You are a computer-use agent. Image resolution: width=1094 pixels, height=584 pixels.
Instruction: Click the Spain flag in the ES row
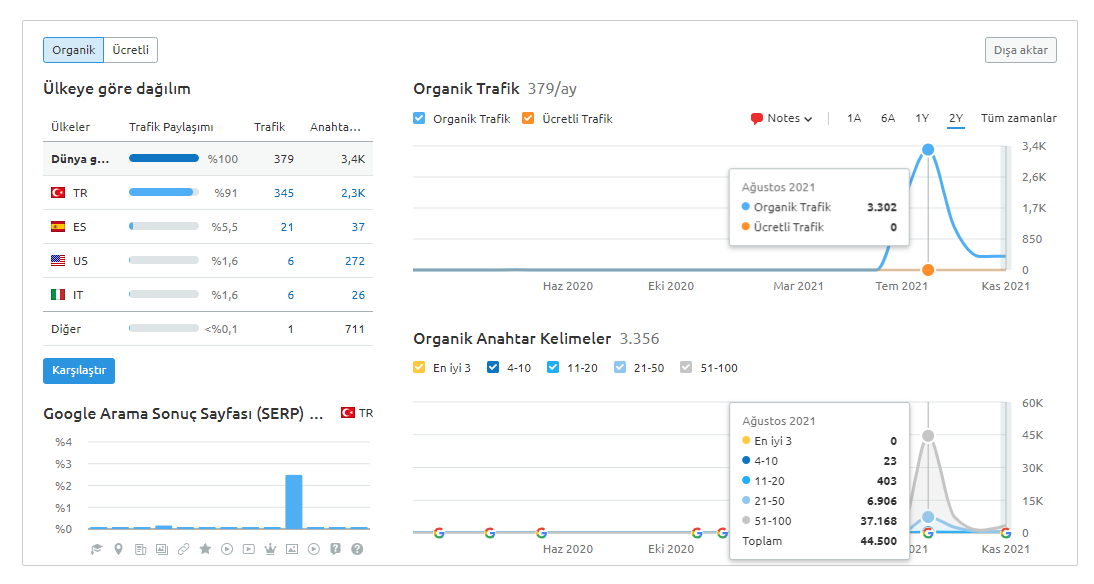coord(58,227)
